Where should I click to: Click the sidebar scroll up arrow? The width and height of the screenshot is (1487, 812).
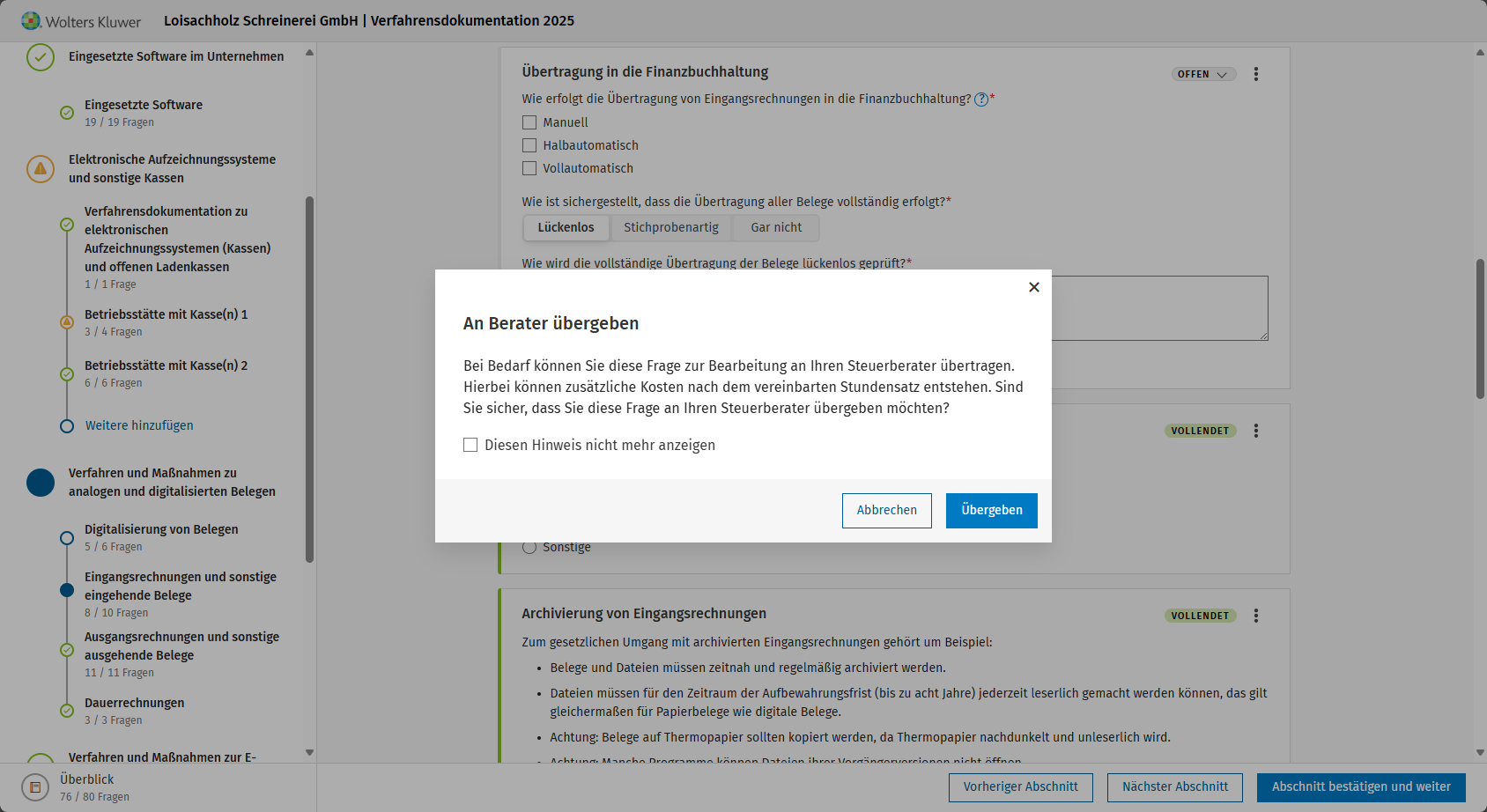(309, 53)
